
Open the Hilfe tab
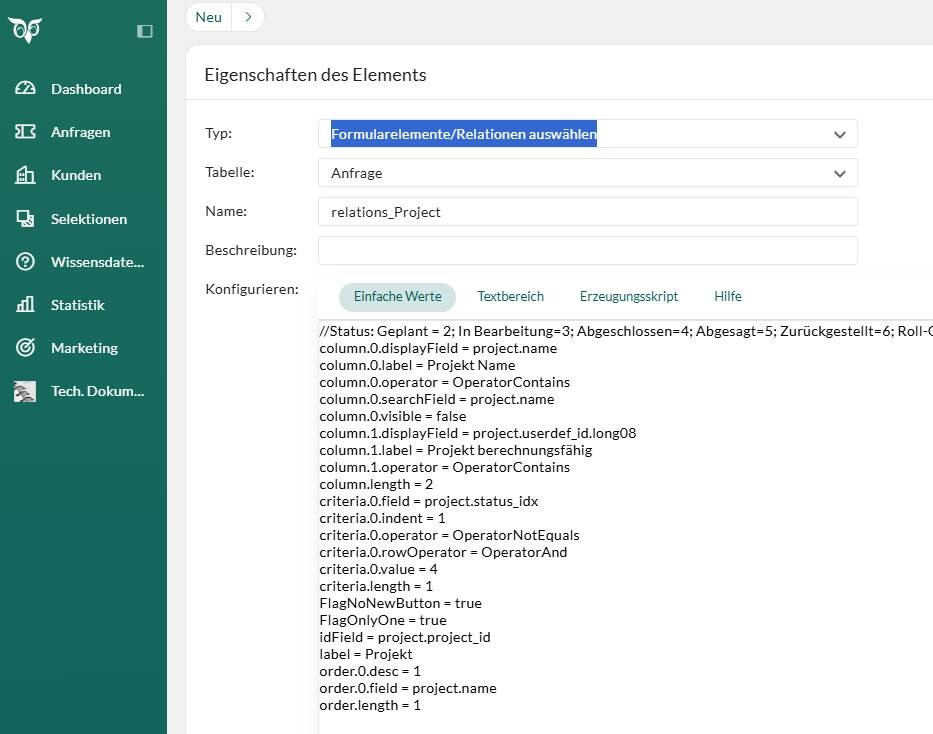[x=728, y=296]
